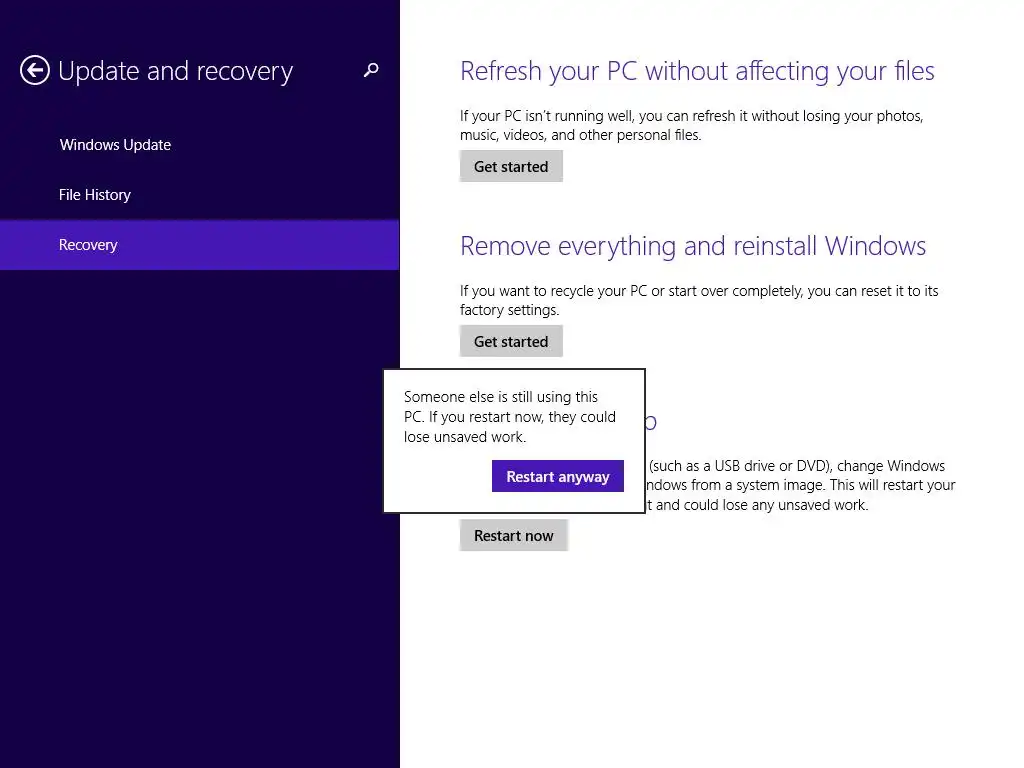Open search with the magnifier icon

(x=371, y=70)
